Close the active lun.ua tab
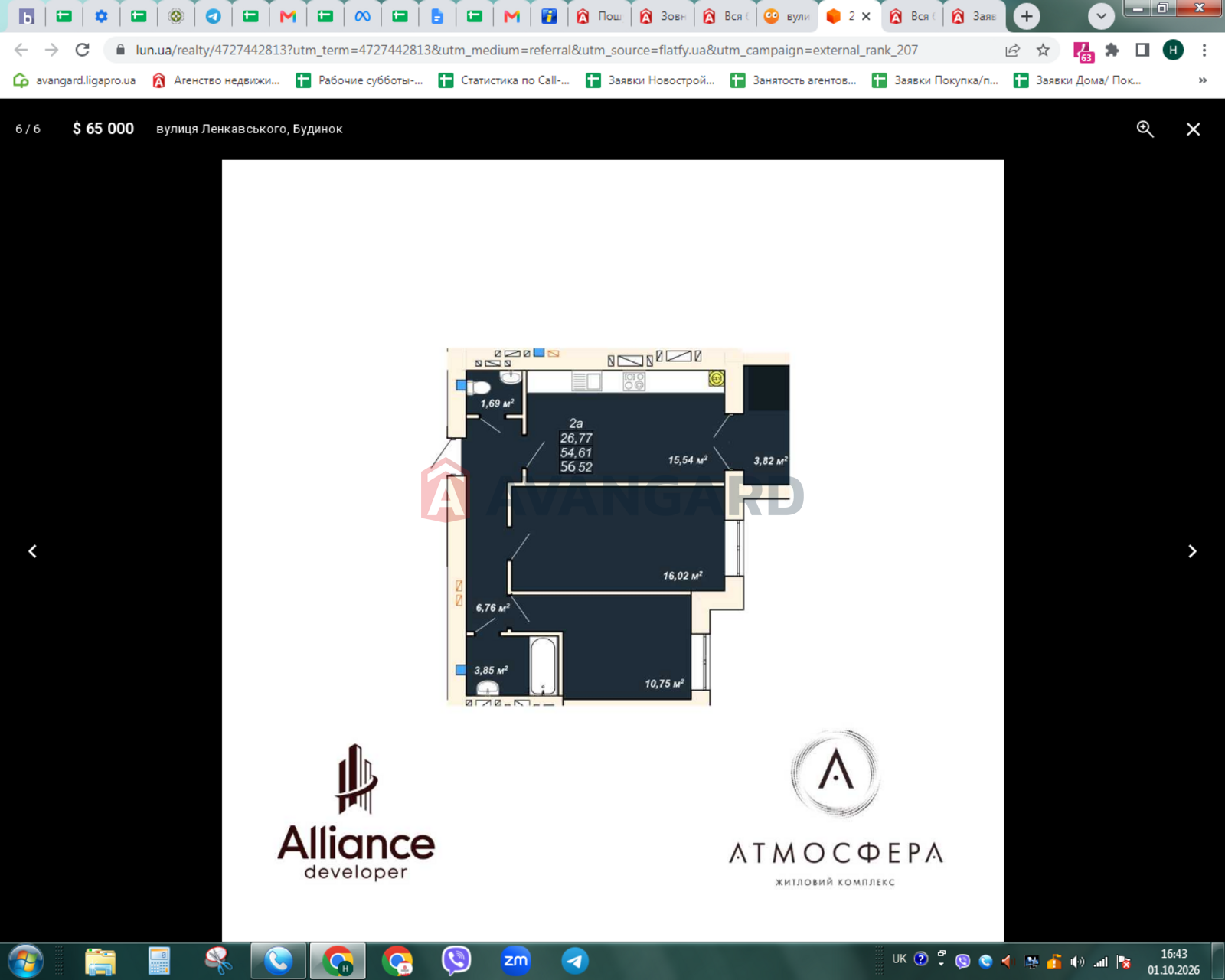Image resolution: width=1225 pixels, height=980 pixels. click(866, 16)
